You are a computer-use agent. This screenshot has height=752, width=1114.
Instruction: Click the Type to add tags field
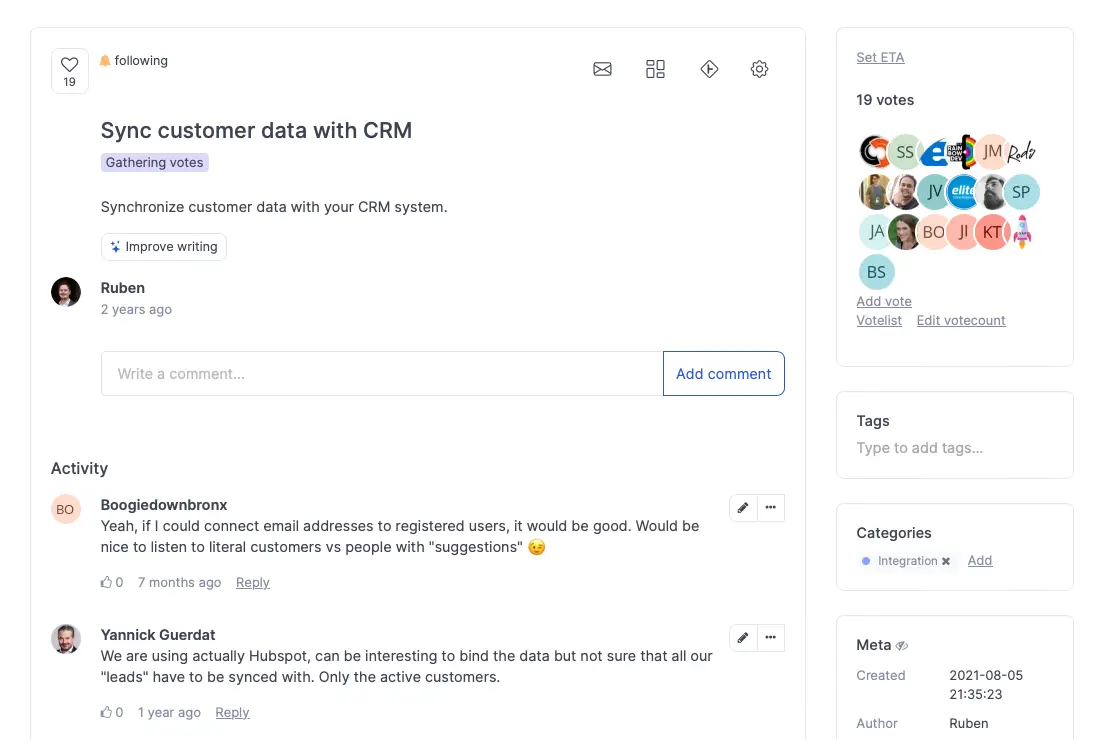click(x=919, y=448)
